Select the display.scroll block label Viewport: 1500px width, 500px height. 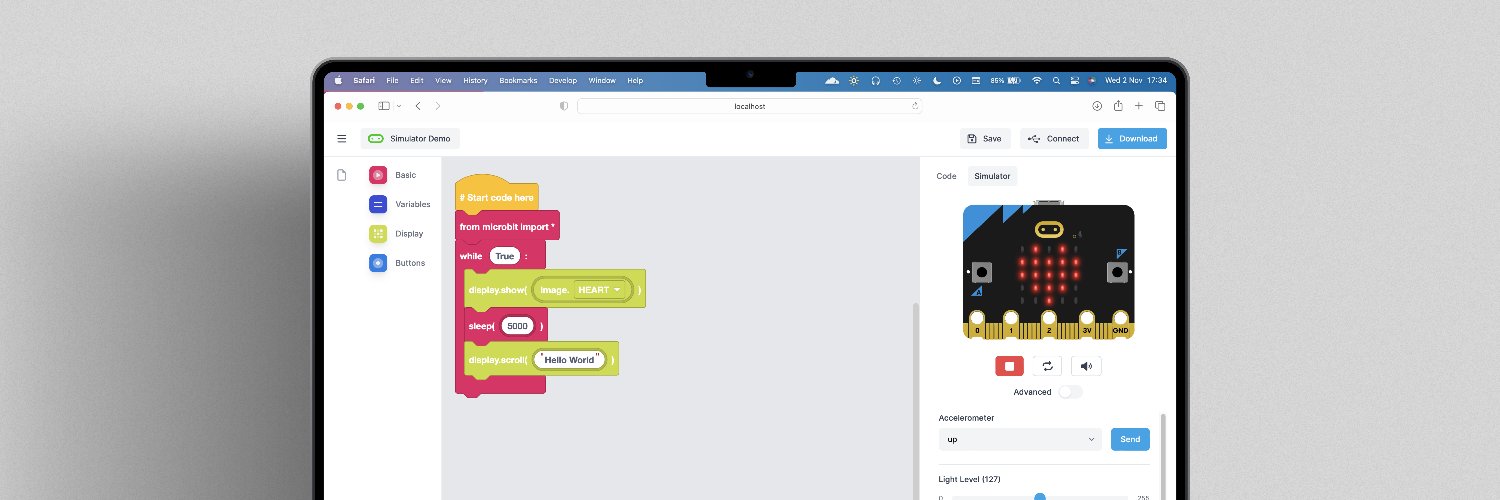[497, 360]
